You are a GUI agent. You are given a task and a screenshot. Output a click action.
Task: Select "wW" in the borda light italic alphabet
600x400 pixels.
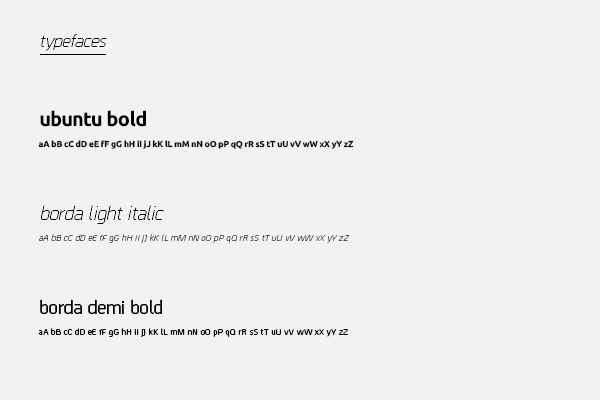coord(305,238)
